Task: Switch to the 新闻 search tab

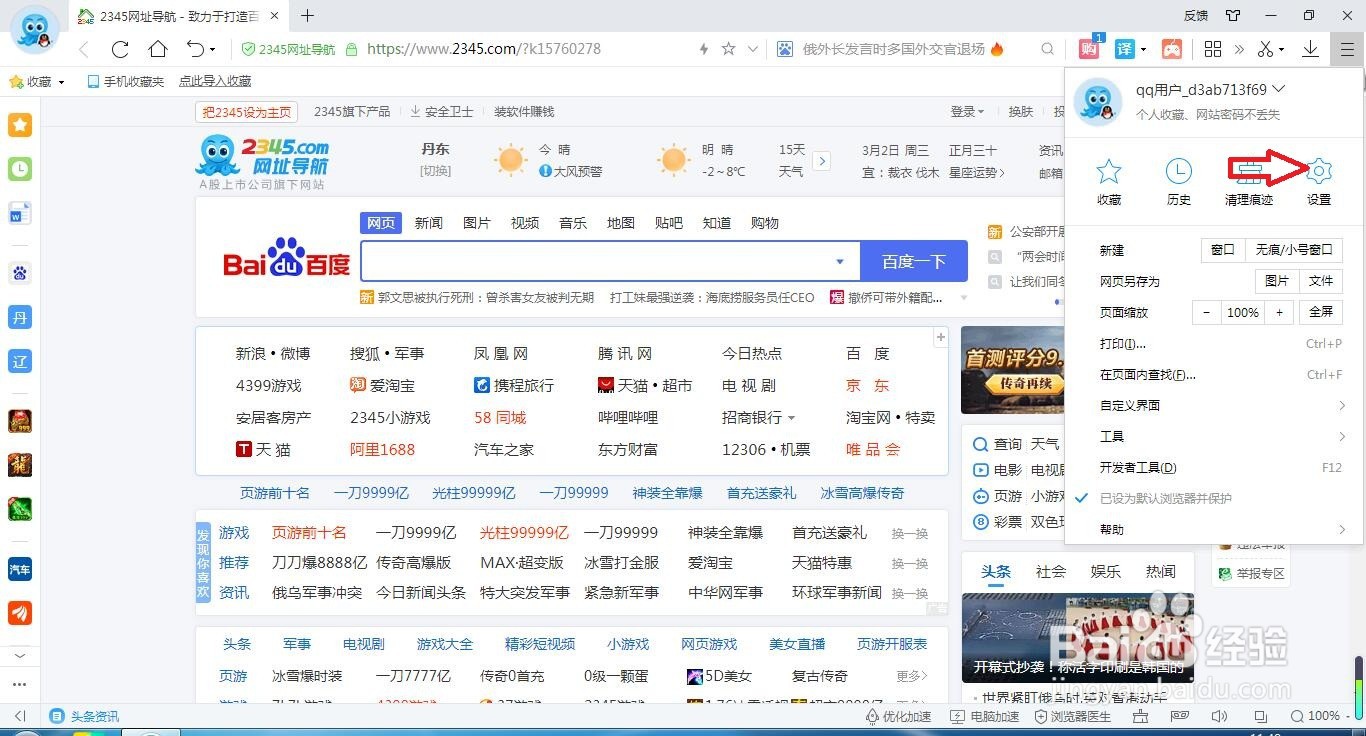Action: tap(428, 222)
